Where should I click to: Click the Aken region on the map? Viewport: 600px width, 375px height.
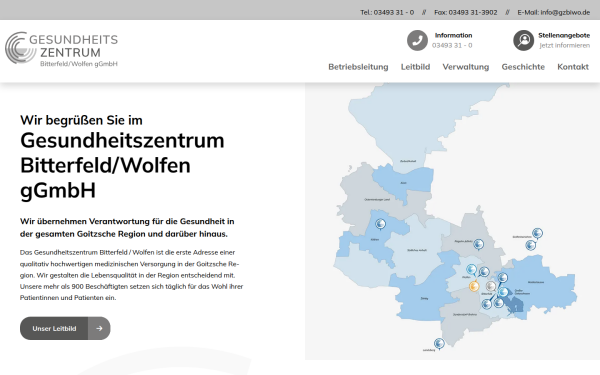click(403, 183)
